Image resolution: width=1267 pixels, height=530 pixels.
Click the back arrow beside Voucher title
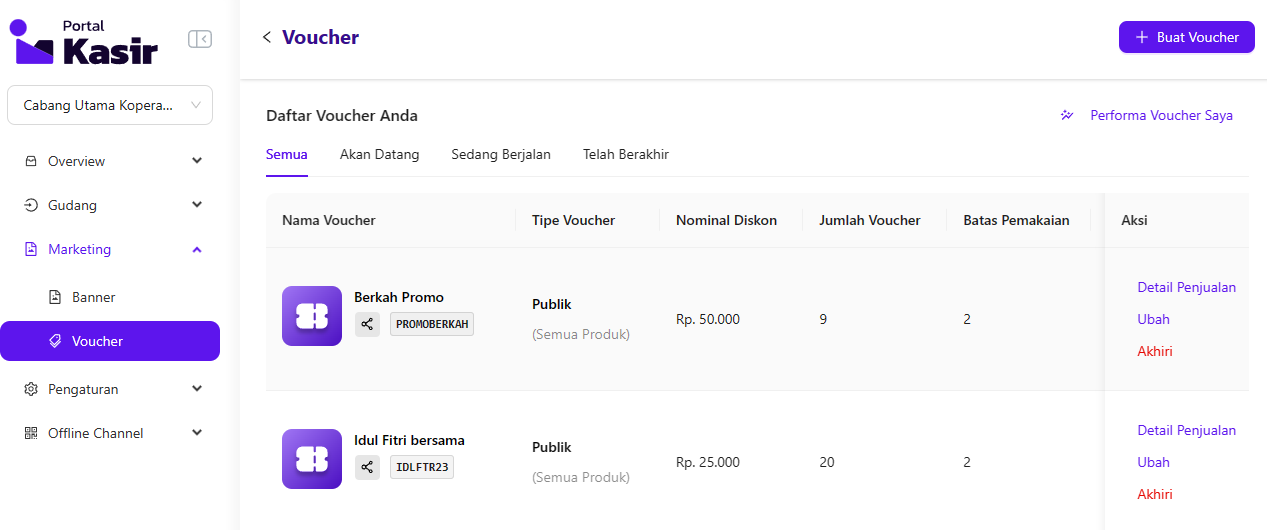[x=266, y=37]
